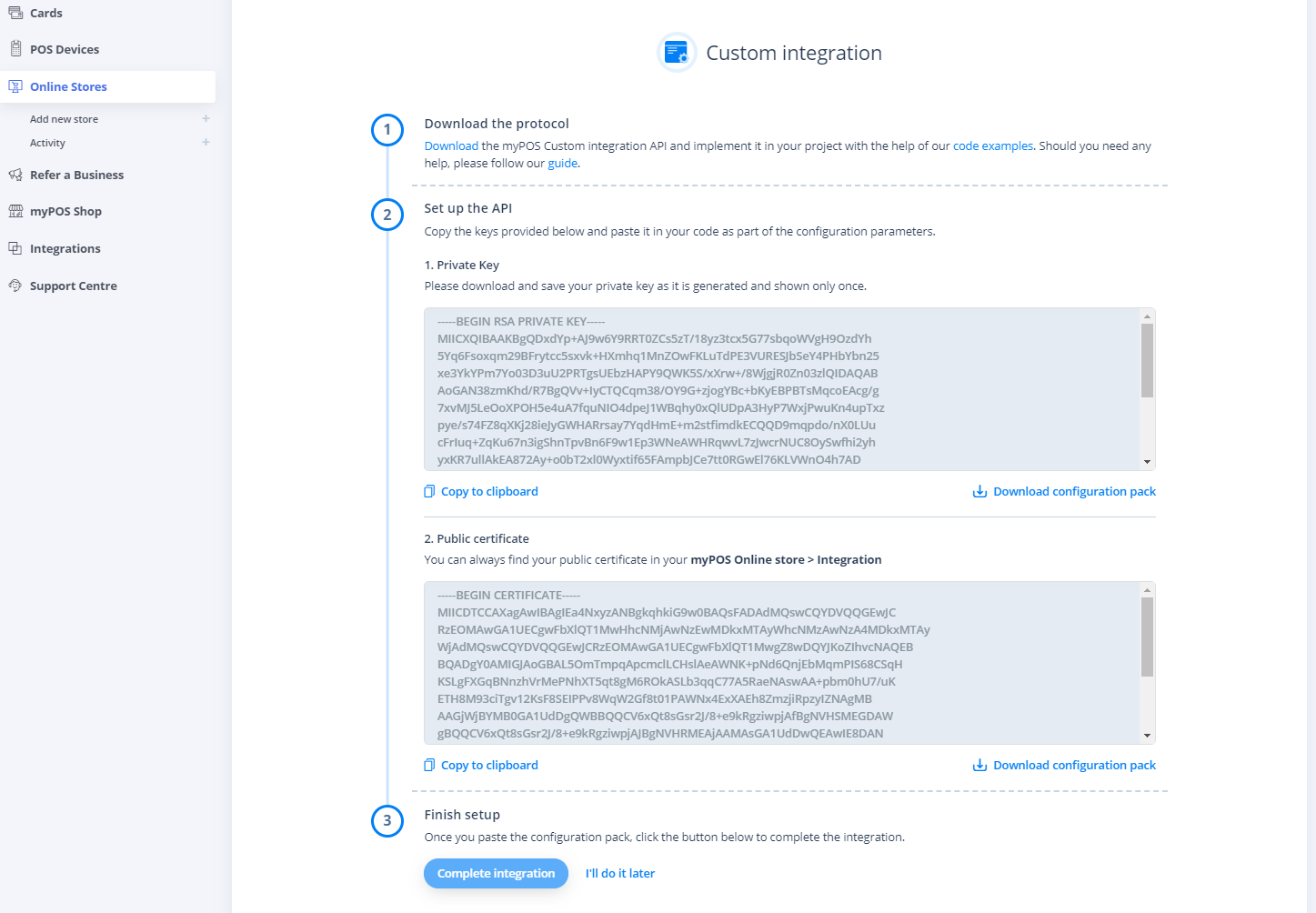
Task: Click the certificate scrollbar up arrow
Action: point(1147,590)
